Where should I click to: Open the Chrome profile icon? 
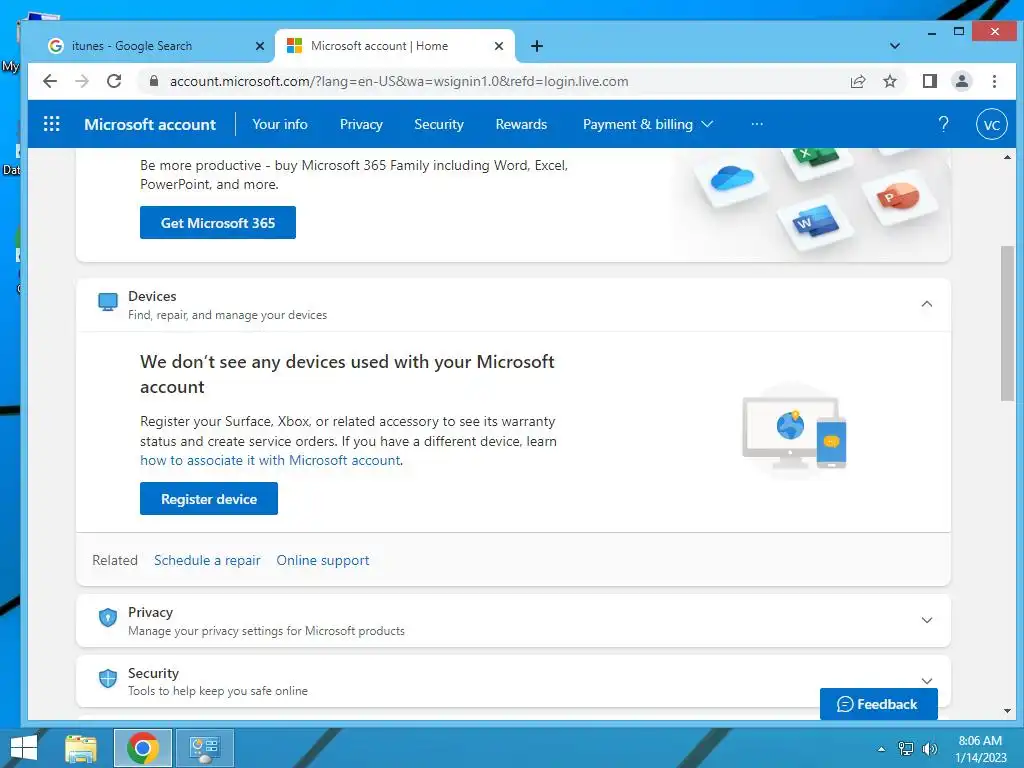coord(961,81)
